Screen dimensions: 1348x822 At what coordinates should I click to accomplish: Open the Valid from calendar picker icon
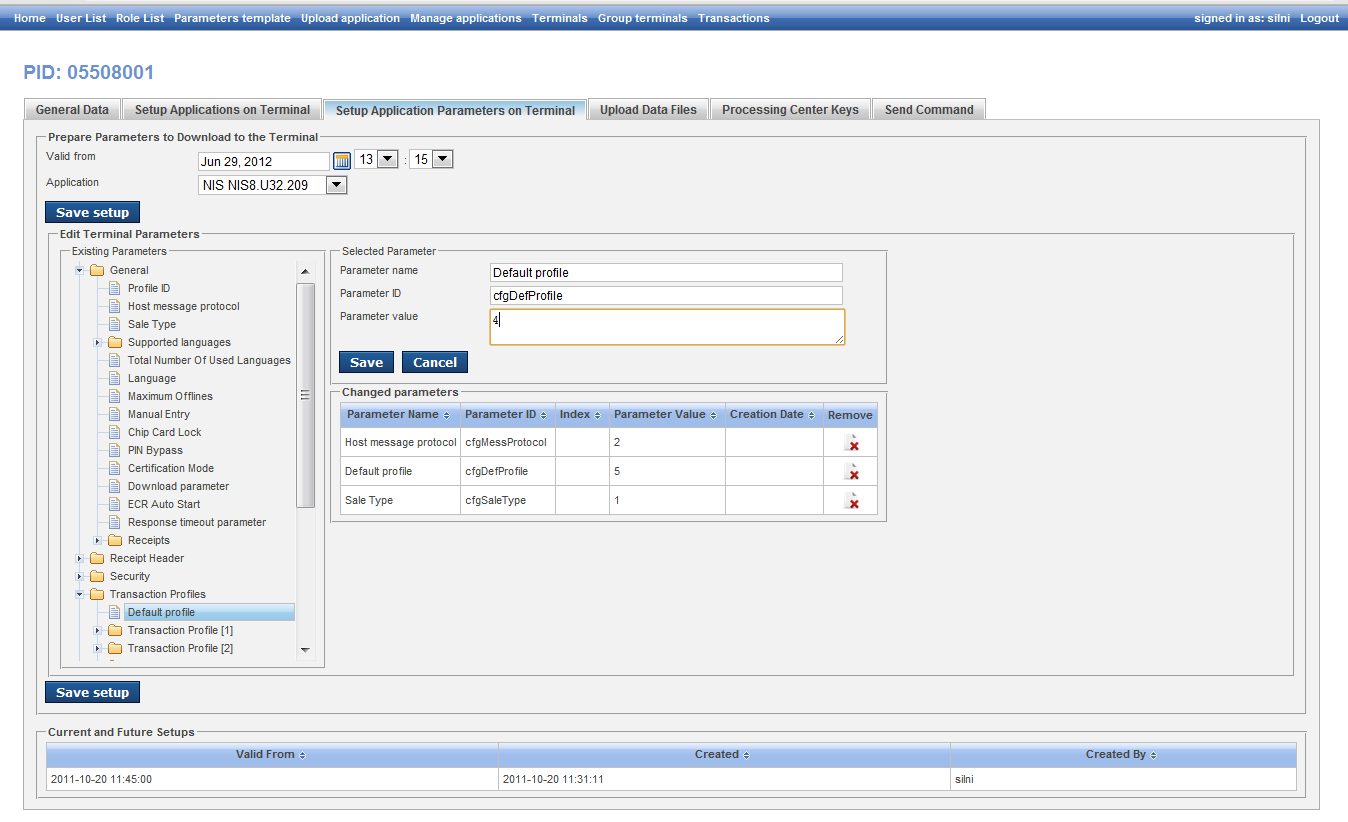click(342, 161)
